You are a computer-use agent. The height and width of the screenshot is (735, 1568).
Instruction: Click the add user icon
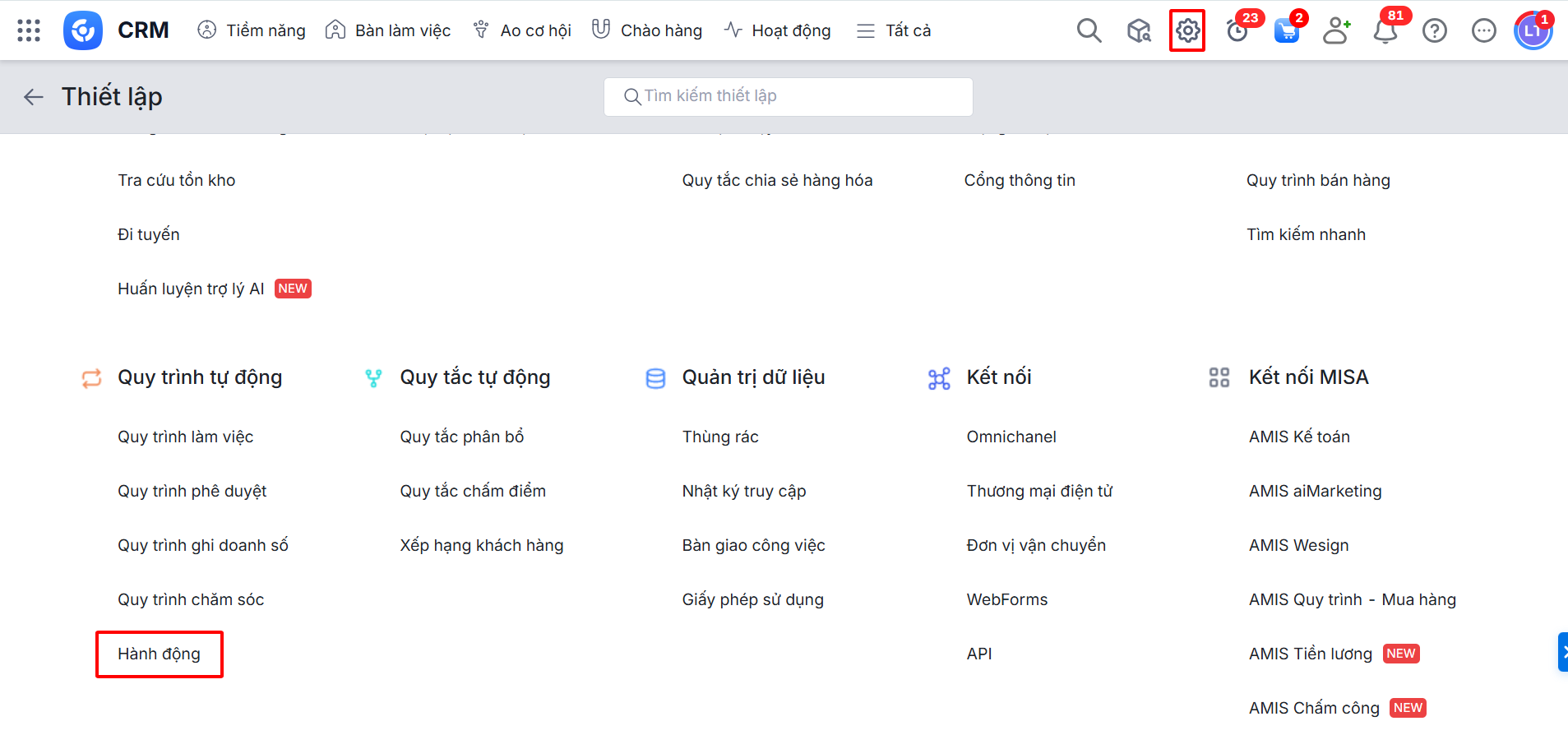click(x=1336, y=30)
